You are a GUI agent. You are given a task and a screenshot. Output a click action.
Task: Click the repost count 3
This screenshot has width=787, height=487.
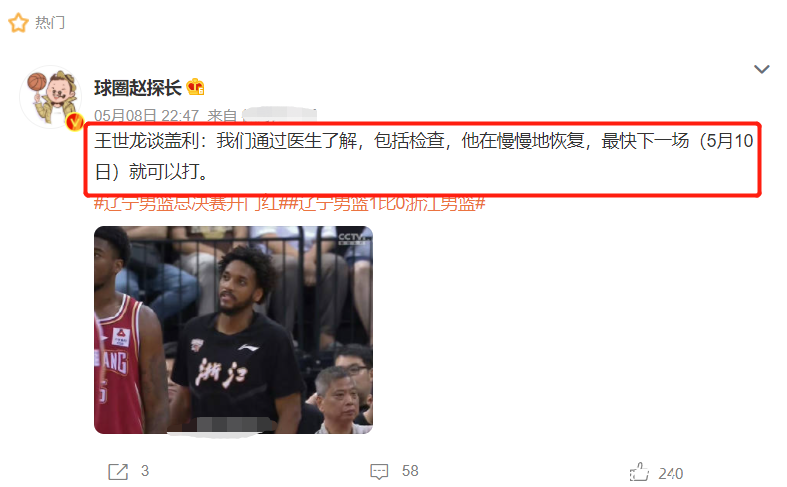click(x=145, y=471)
